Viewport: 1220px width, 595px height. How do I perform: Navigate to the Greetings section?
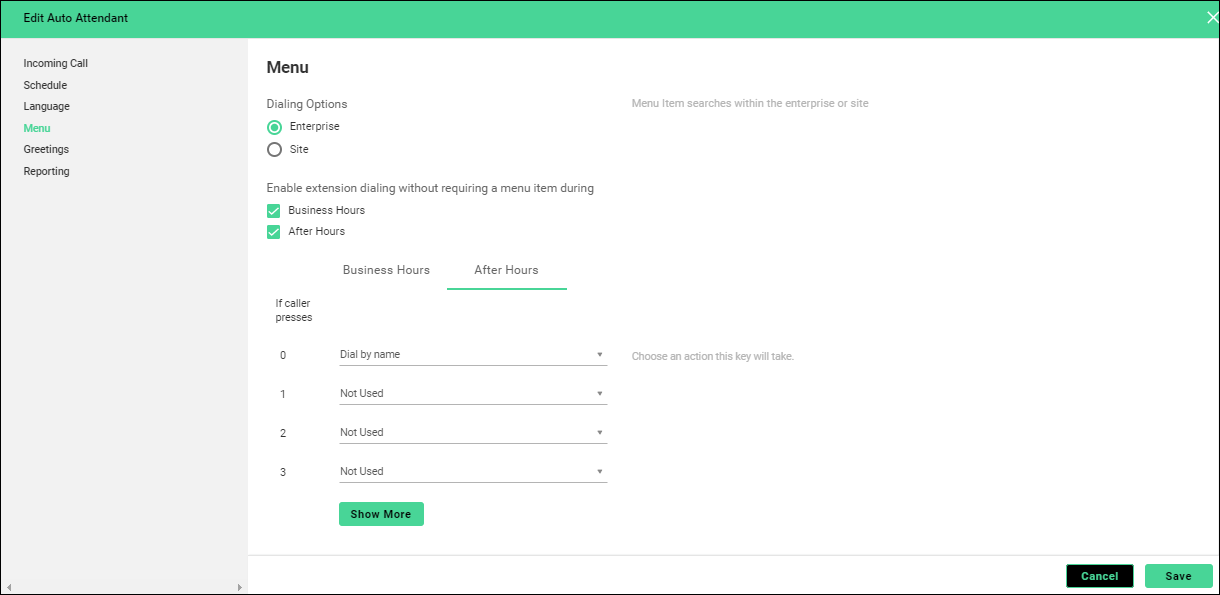pos(46,150)
